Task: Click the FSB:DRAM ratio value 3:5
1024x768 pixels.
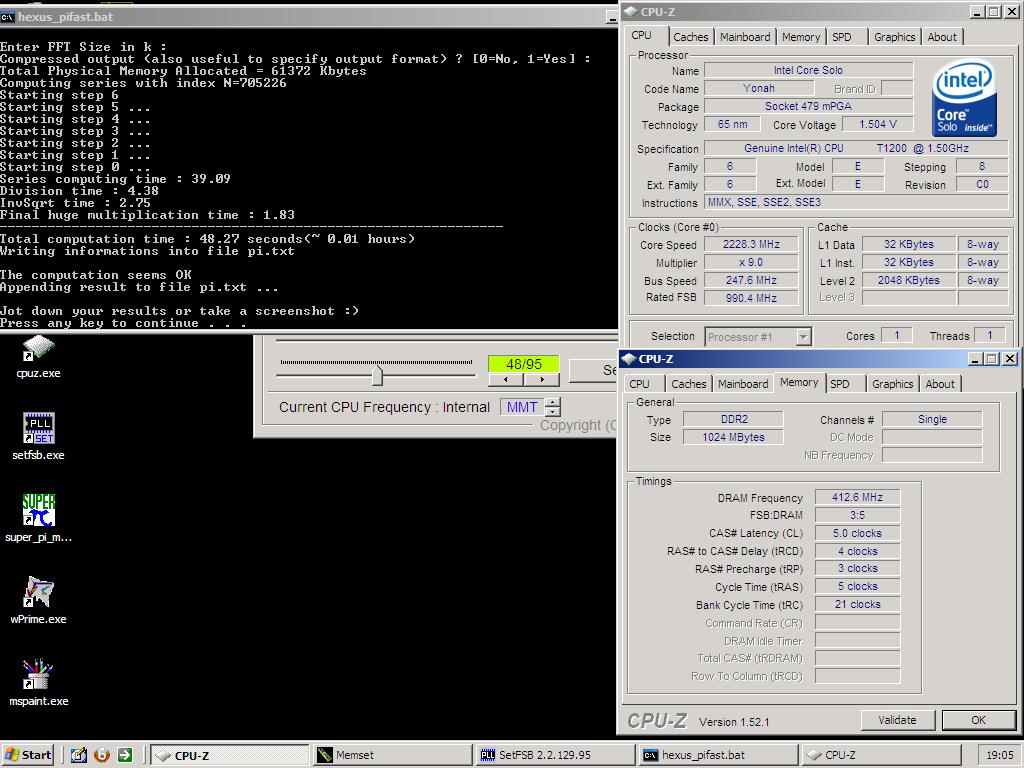Action: 857,515
